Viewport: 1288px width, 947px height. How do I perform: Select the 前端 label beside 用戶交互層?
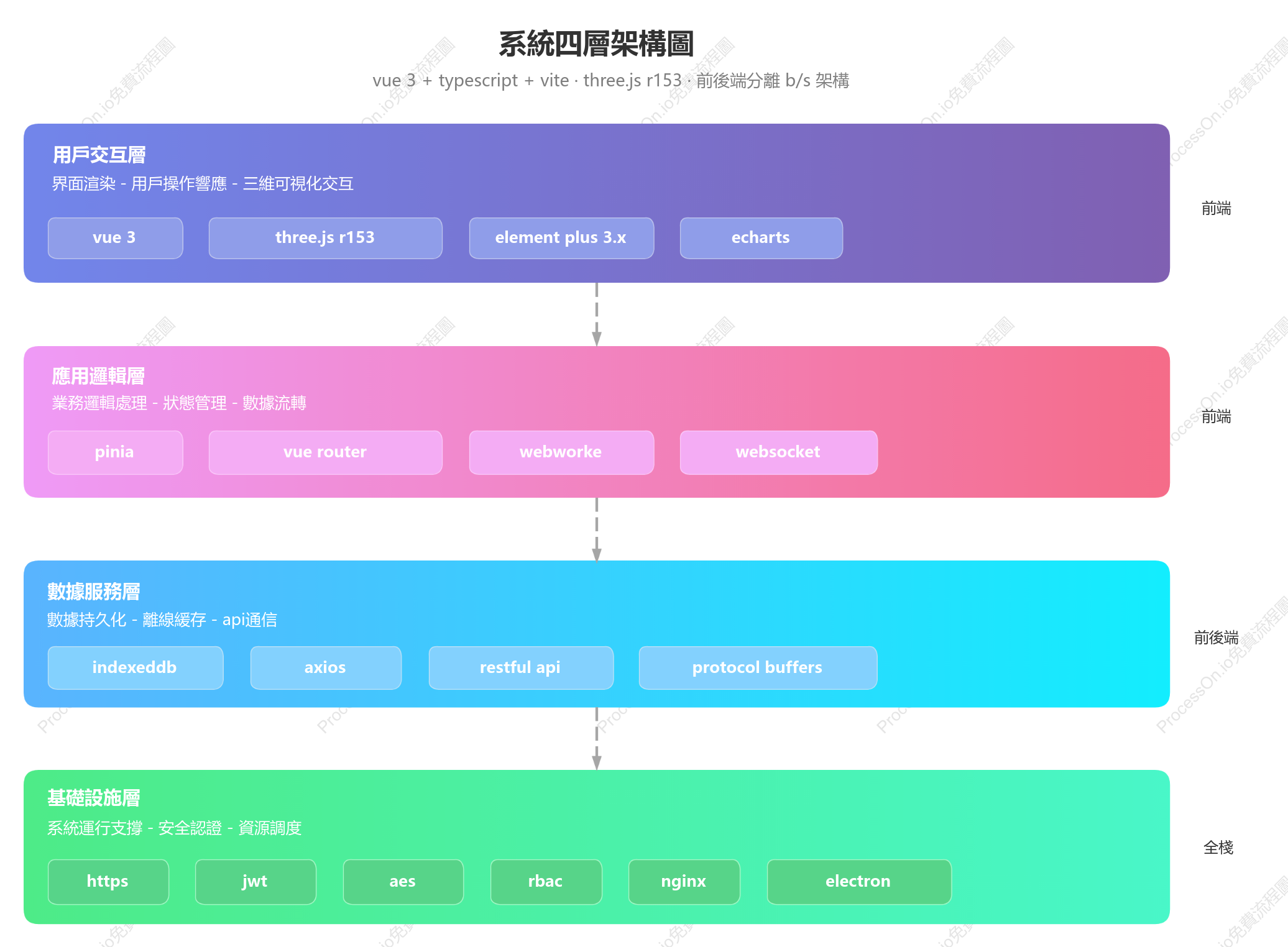1216,209
